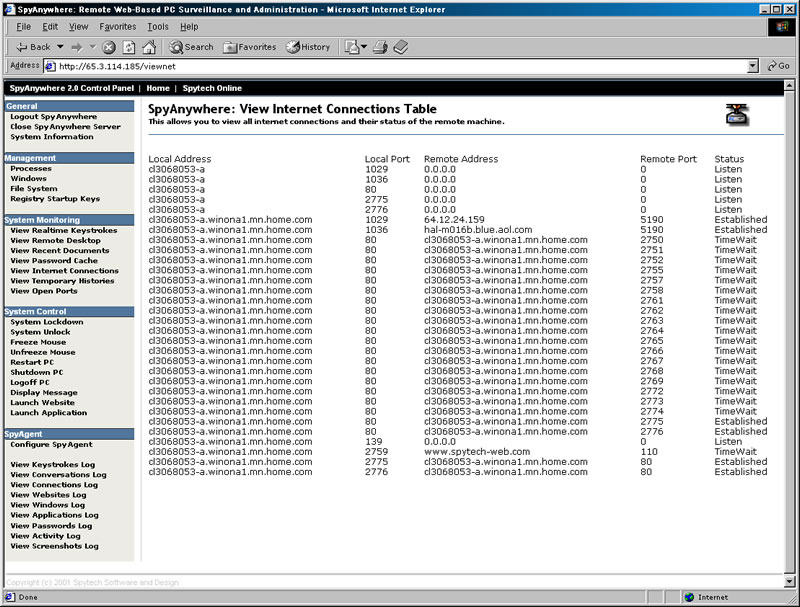The width and height of the screenshot is (800, 607).
Task: Click the page icon in address bar
Action: tap(50, 66)
